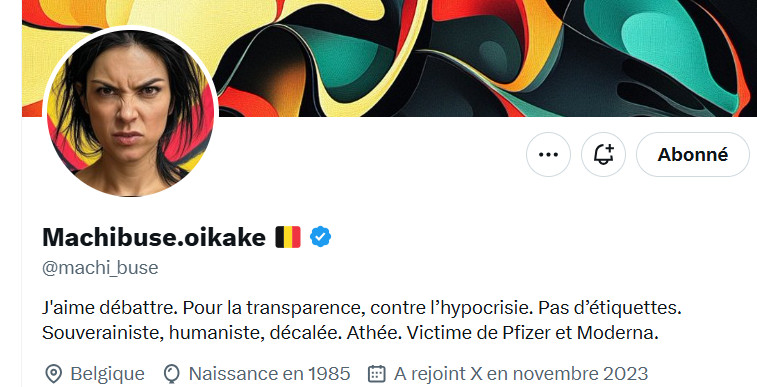This screenshot has height=387, width=757.
Task: Click the Naissance en 1985 text
Action: [x=269, y=373]
